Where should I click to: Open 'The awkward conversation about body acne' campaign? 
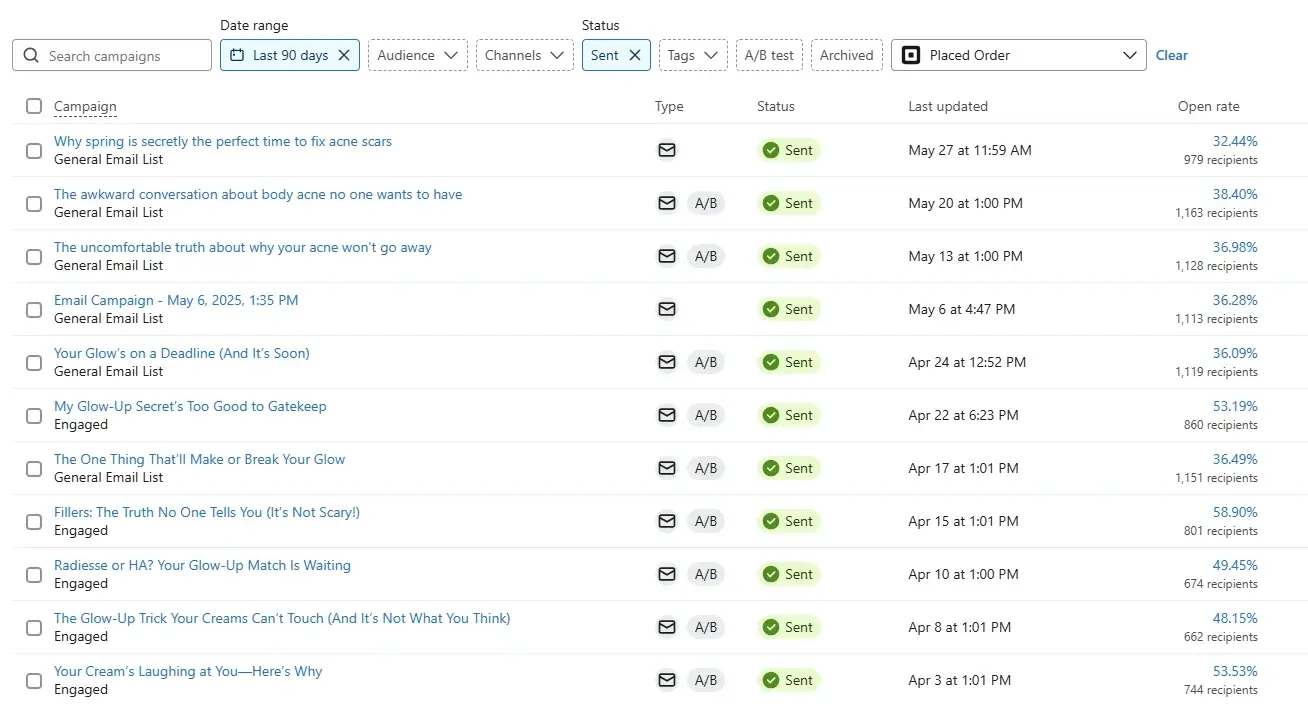(x=258, y=194)
